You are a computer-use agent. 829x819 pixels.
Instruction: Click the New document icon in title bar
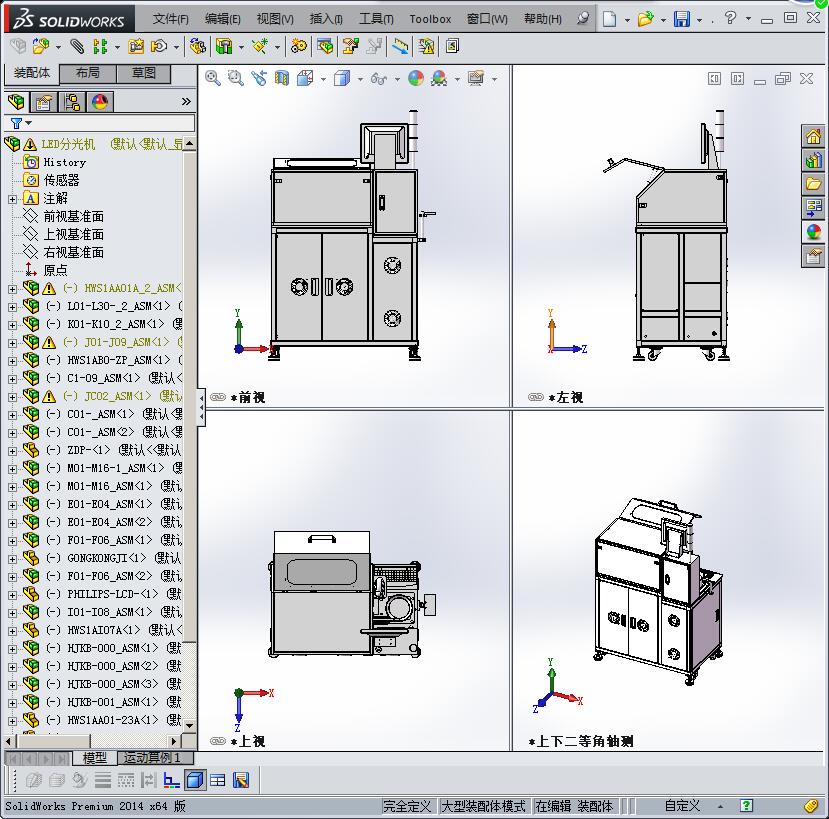pyautogui.click(x=610, y=19)
